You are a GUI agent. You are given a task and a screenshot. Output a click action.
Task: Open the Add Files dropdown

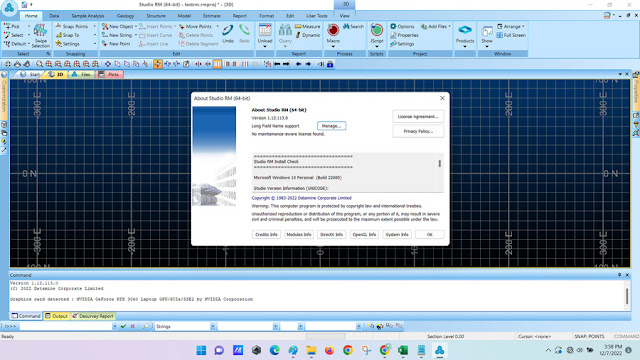tap(436, 26)
